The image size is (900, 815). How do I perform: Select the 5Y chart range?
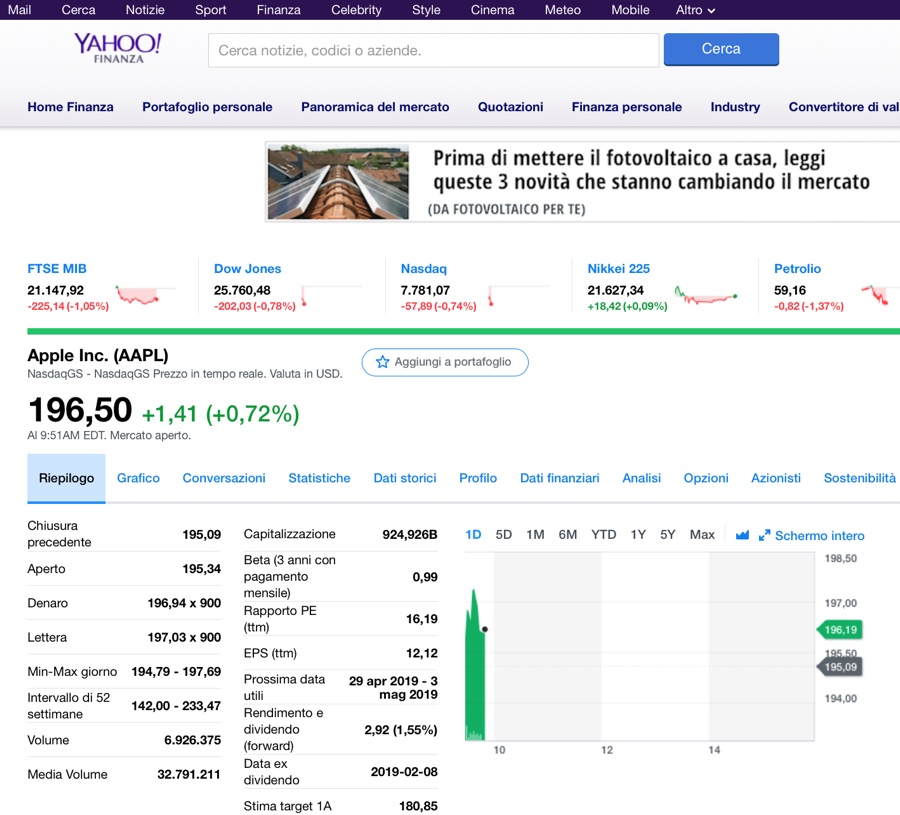tap(668, 535)
